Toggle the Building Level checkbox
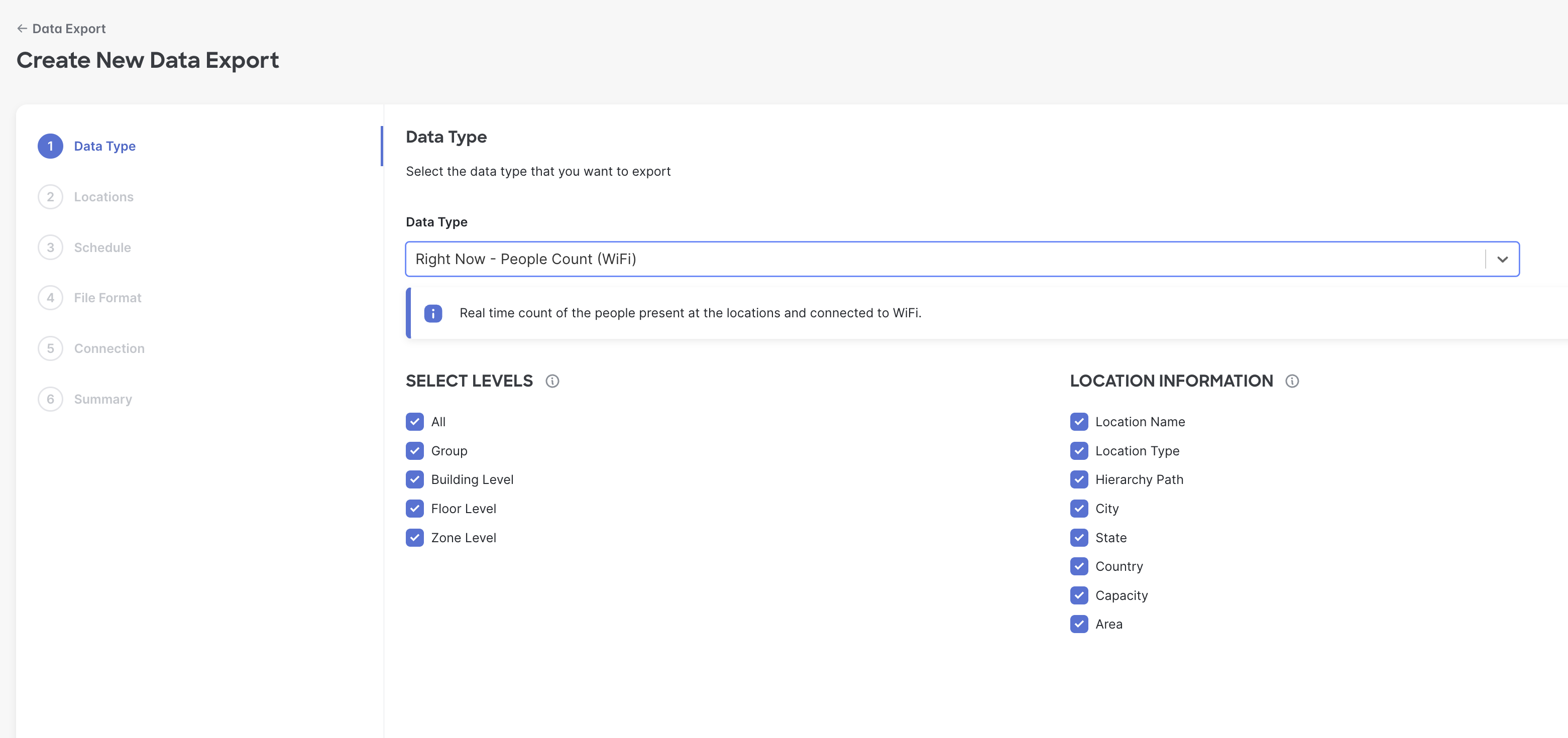This screenshot has width=1568, height=738. pyautogui.click(x=414, y=479)
